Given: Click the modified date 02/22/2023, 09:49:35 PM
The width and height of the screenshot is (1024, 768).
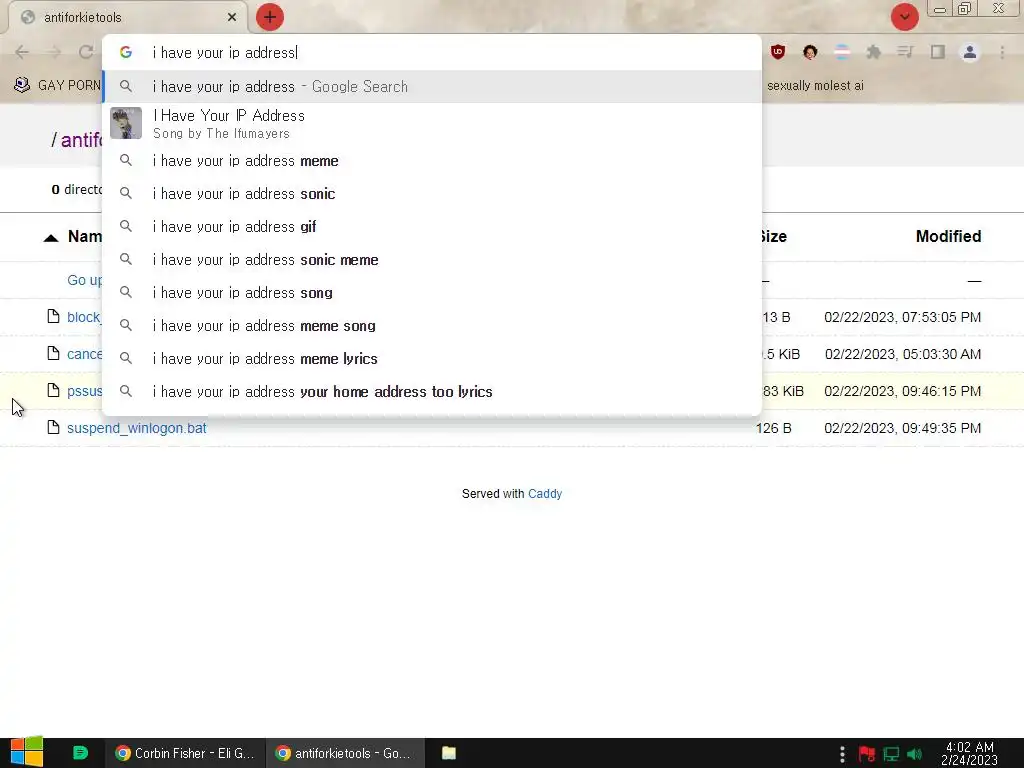Looking at the screenshot, I should tap(903, 428).
